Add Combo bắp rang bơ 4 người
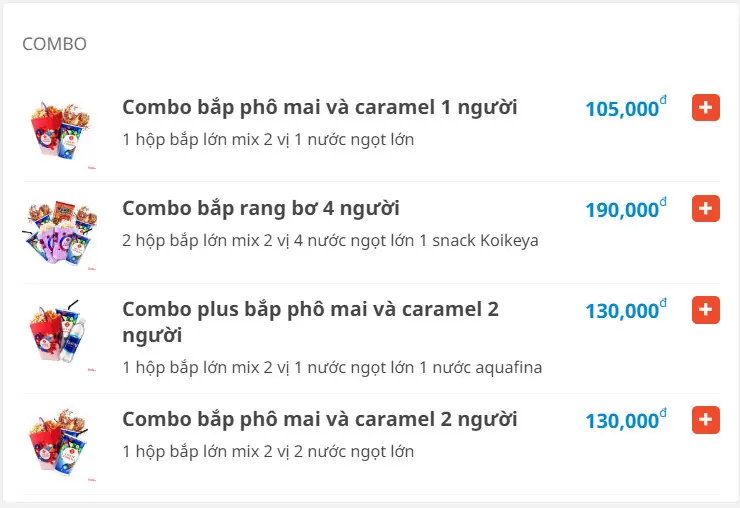Image resolution: width=740 pixels, height=508 pixels. [705, 208]
